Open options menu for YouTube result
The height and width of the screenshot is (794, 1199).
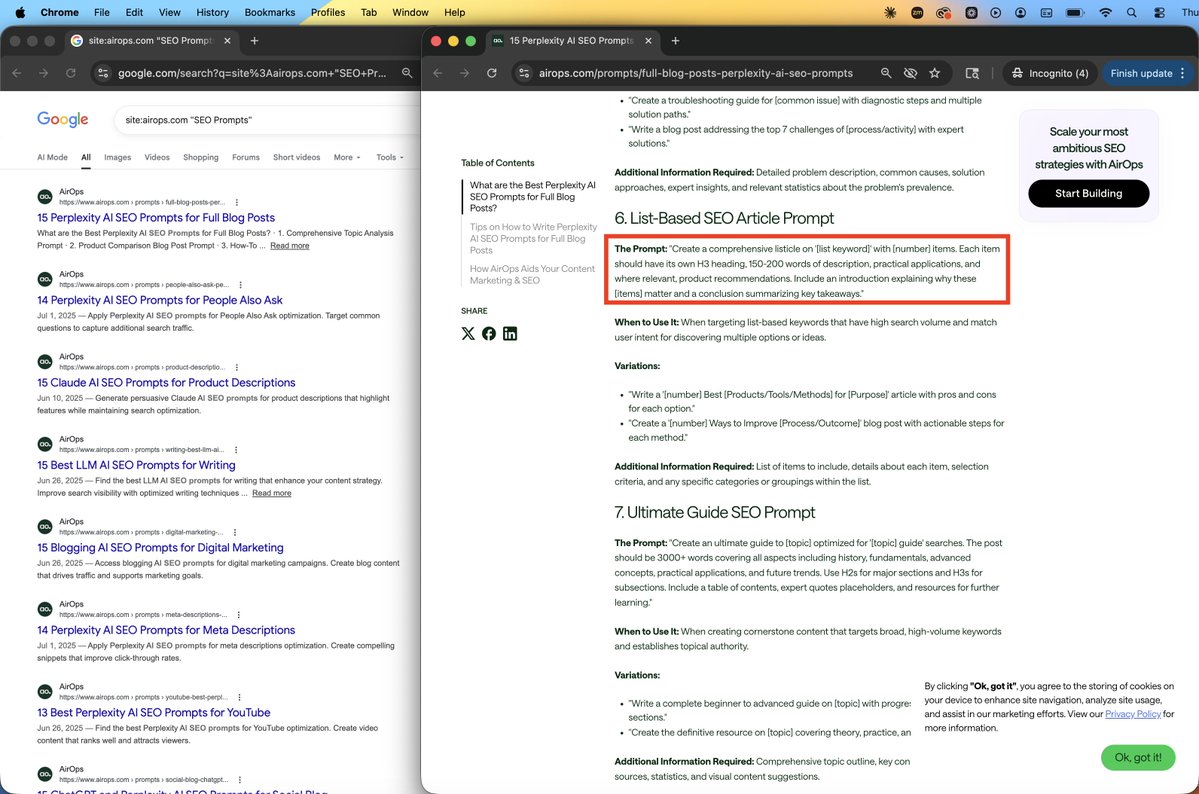coord(239,698)
